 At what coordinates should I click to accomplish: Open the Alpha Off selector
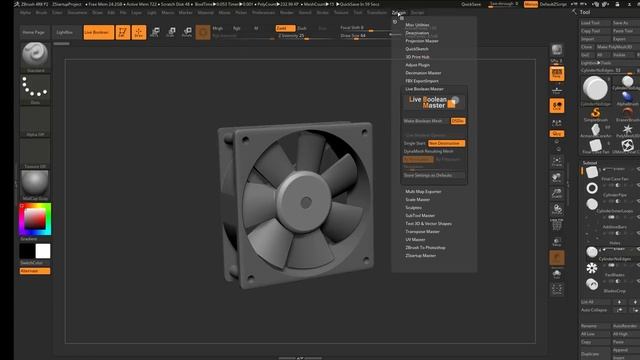coord(35,121)
